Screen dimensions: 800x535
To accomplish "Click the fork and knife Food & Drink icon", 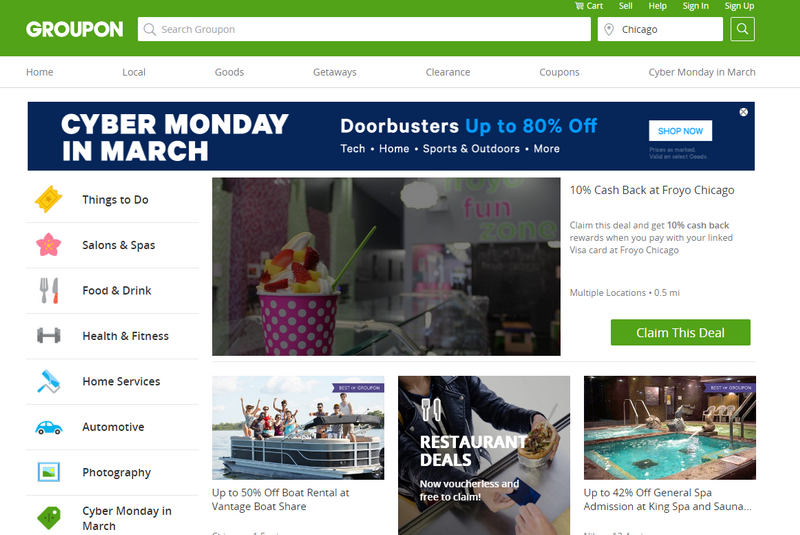I will [x=49, y=290].
